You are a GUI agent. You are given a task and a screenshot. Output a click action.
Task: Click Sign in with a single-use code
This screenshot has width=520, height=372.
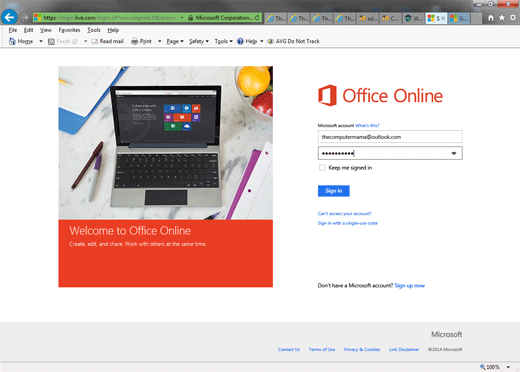click(347, 223)
